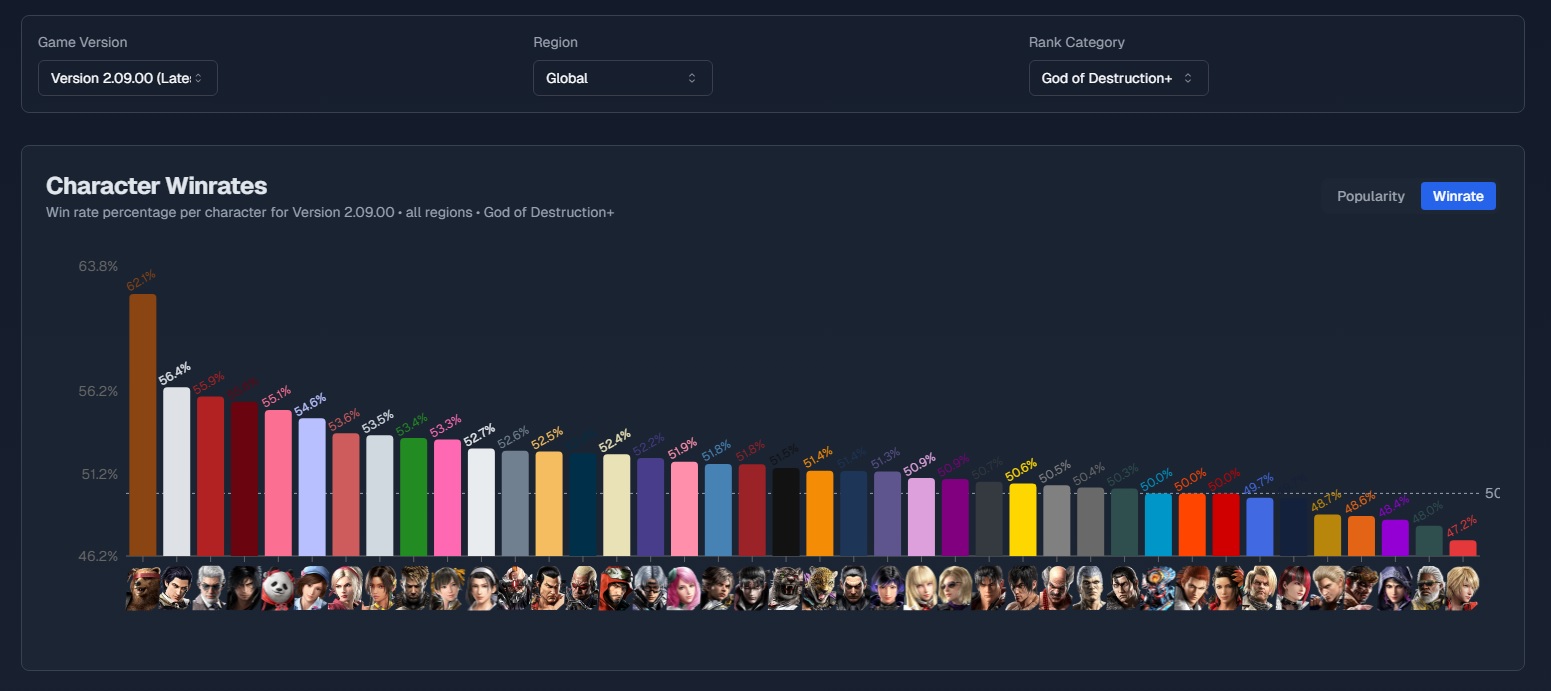
Task: Click the short red 47.2% bar
Action: coord(1463,548)
